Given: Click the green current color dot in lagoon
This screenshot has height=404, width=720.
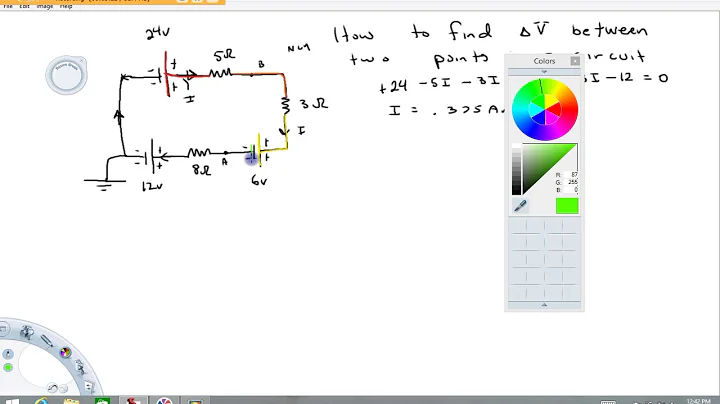Looking at the screenshot, I should click(x=8, y=367).
